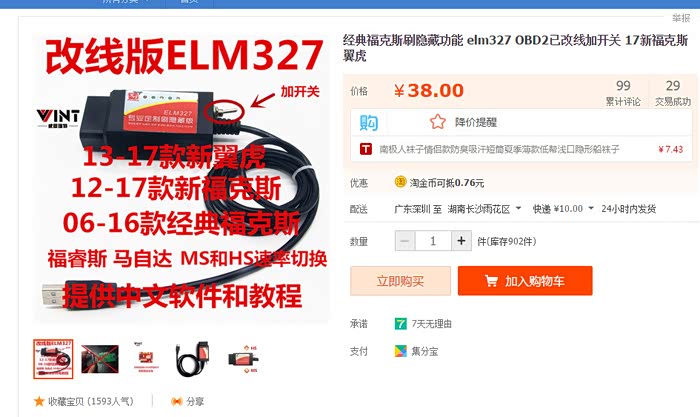Click the 立即购买 buy now button
This screenshot has width=700, height=417.
pos(400,281)
